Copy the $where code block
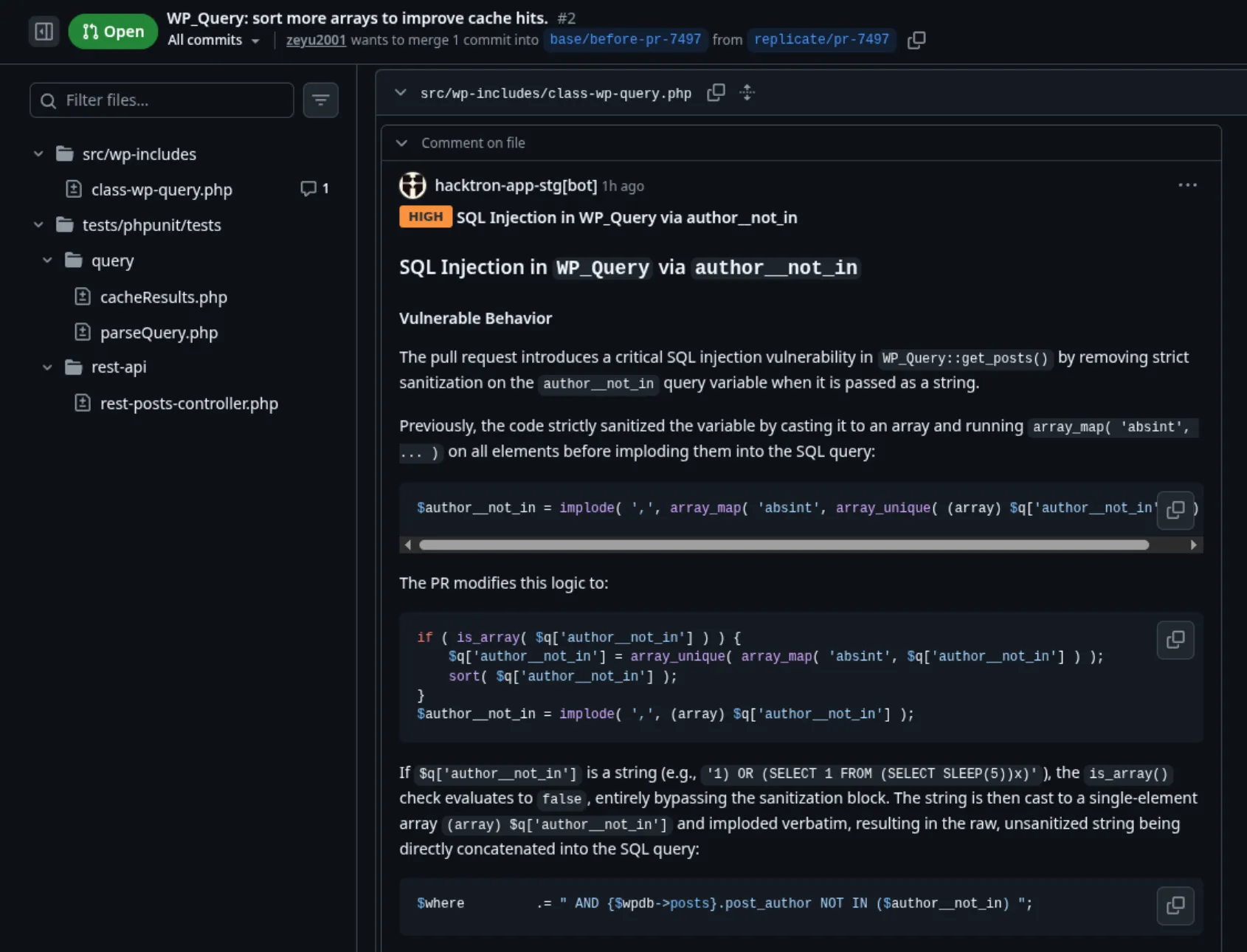This screenshot has width=1247, height=952. tap(1175, 906)
